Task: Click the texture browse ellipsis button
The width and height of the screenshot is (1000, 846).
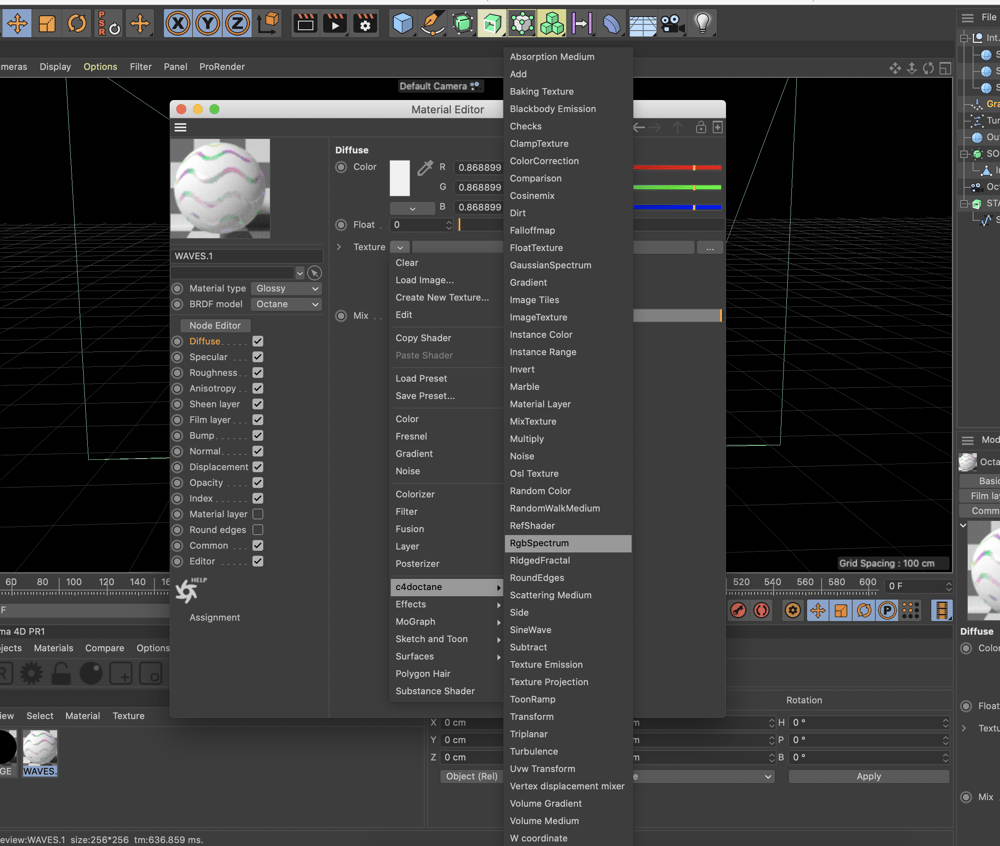Action: point(710,247)
